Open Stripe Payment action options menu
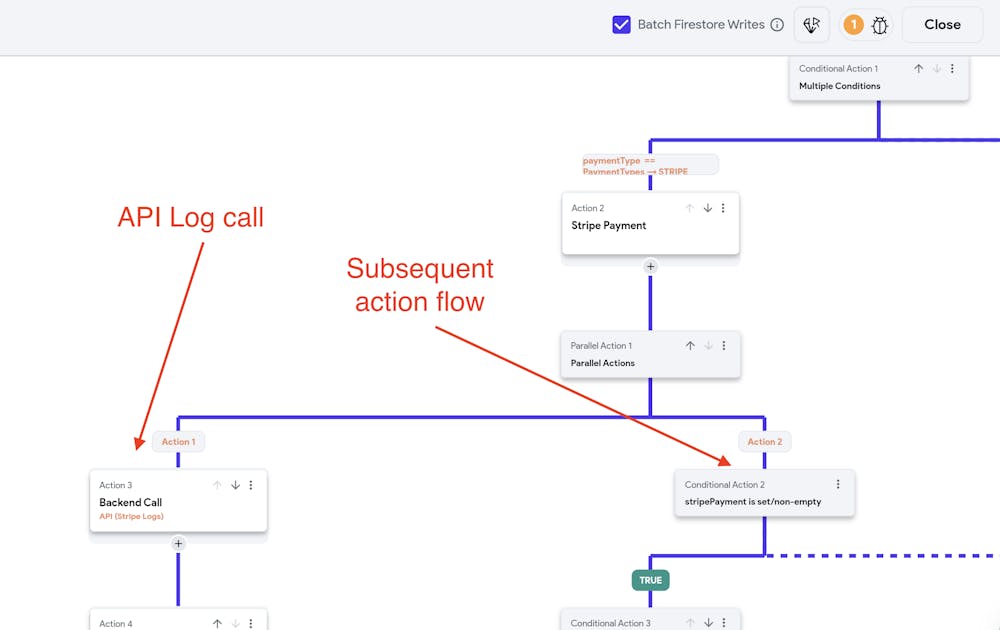The image size is (1000, 630). (723, 208)
